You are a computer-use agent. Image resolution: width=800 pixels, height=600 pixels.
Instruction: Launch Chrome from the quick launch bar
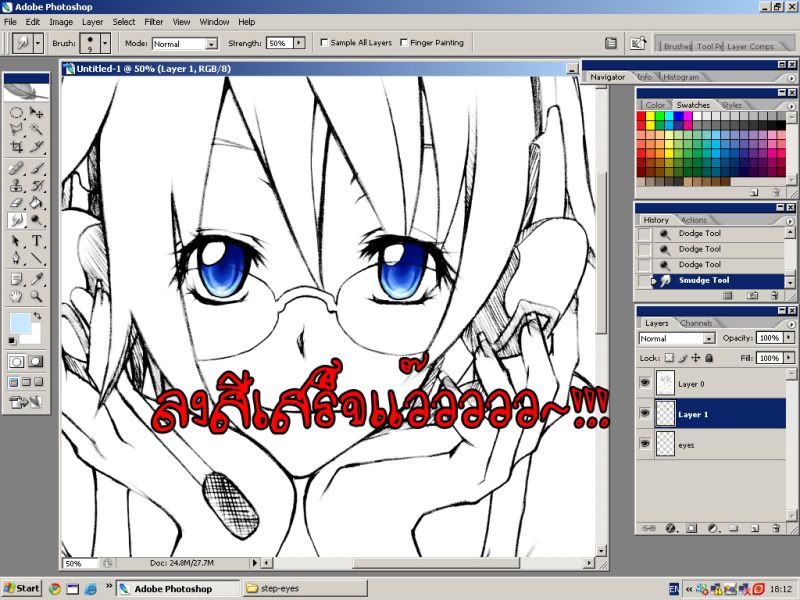pyautogui.click(x=54, y=589)
